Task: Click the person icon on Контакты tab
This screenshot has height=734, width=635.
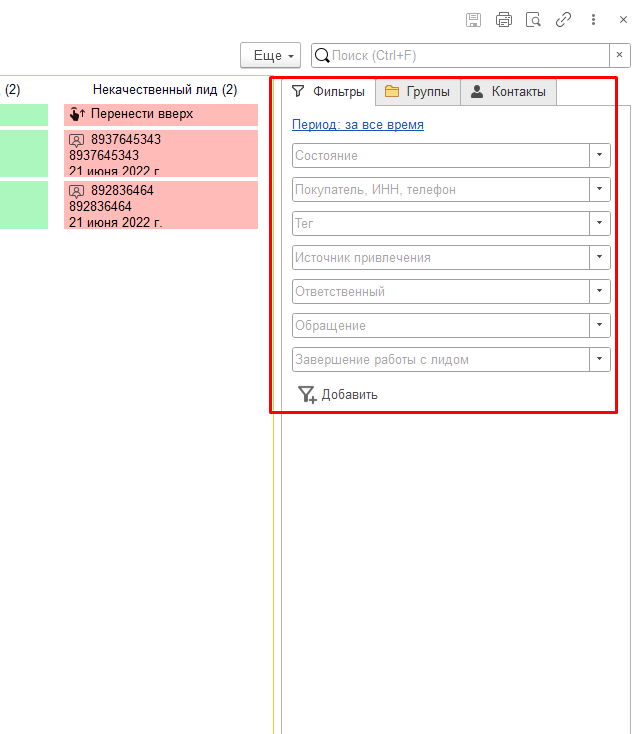Action: (x=477, y=91)
